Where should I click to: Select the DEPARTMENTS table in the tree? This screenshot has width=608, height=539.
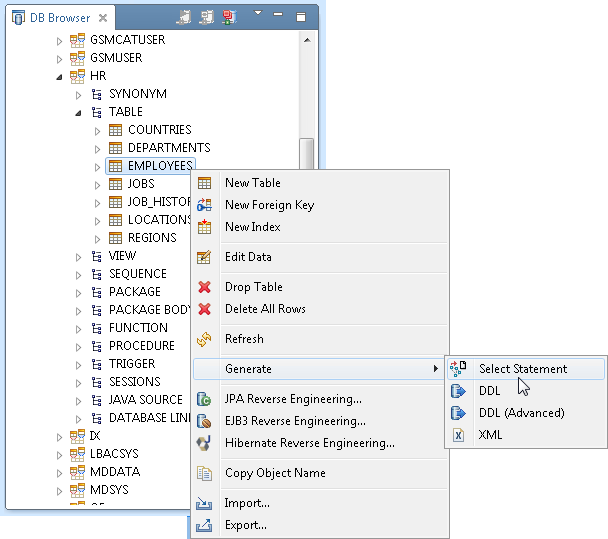coord(168,148)
